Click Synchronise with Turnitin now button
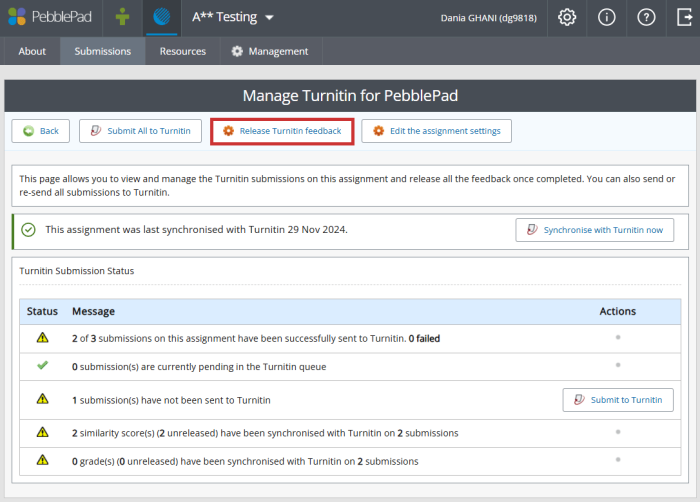700x502 pixels. click(595, 230)
